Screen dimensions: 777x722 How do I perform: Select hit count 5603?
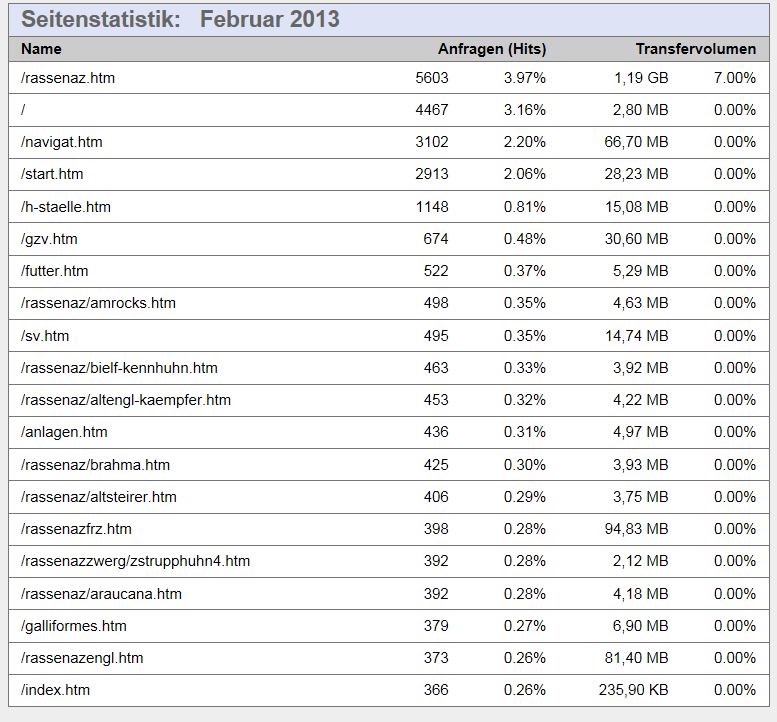pos(432,78)
